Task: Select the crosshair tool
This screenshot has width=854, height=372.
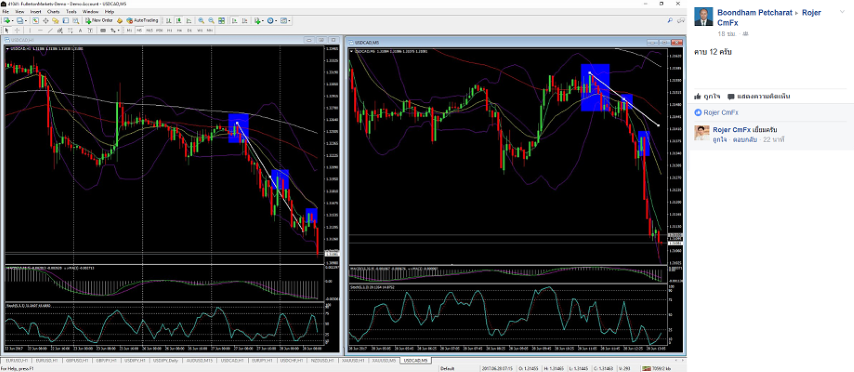Action: pyautogui.click(x=17, y=31)
